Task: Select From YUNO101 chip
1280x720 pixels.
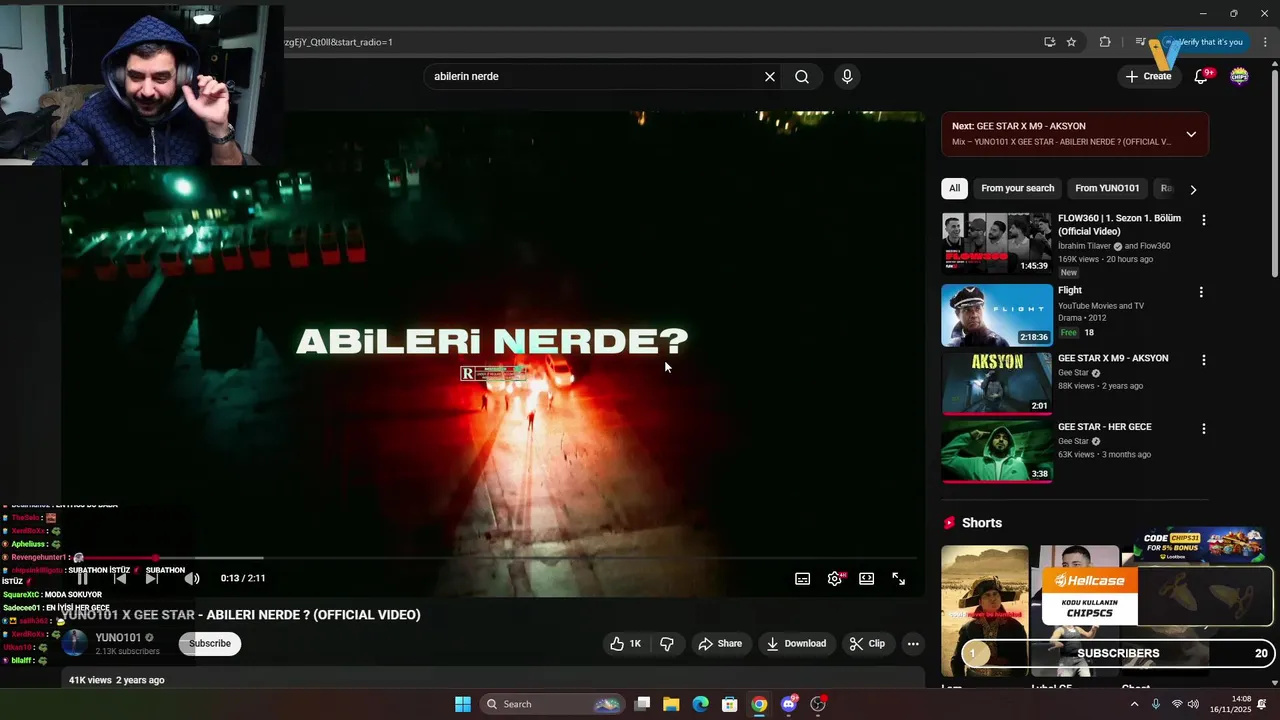Action: pyautogui.click(x=1107, y=188)
